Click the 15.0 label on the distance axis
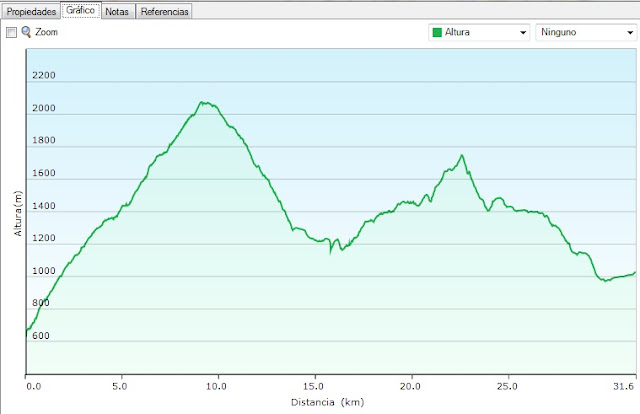This screenshot has height=414, width=640. tap(315, 385)
